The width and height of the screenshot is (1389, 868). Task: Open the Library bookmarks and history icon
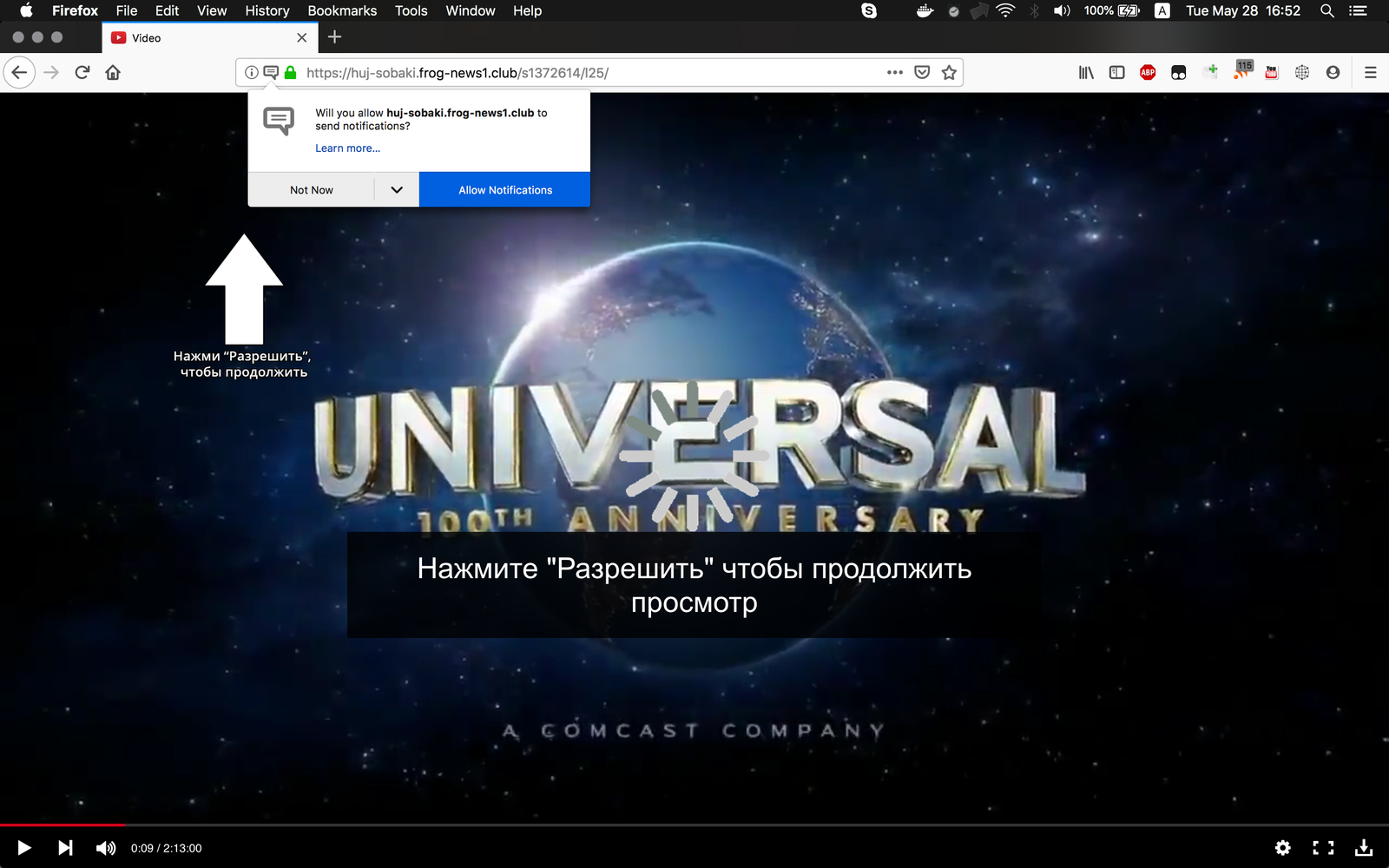click(1086, 73)
